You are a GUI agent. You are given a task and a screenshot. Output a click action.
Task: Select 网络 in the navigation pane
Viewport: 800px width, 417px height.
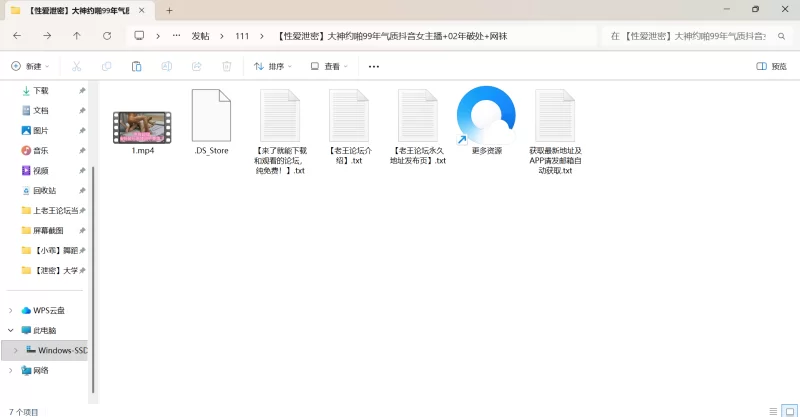point(40,371)
